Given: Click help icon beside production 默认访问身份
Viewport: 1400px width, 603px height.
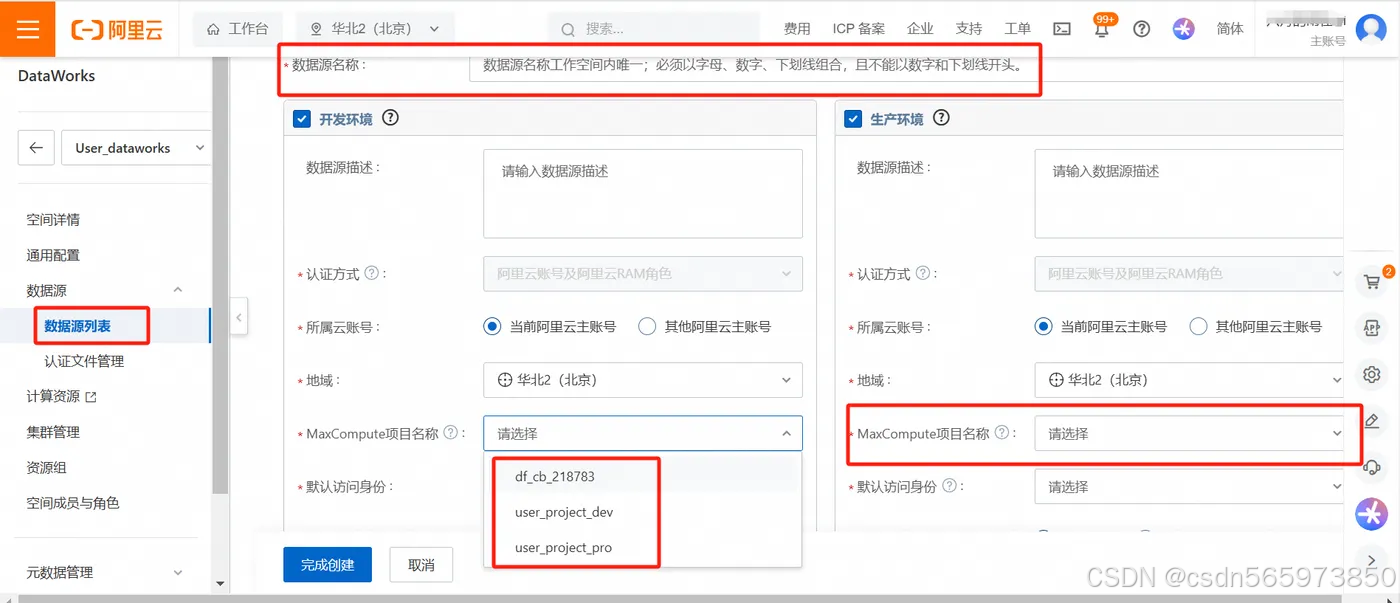Looking at the screenshot, I should tap(949, 486).
